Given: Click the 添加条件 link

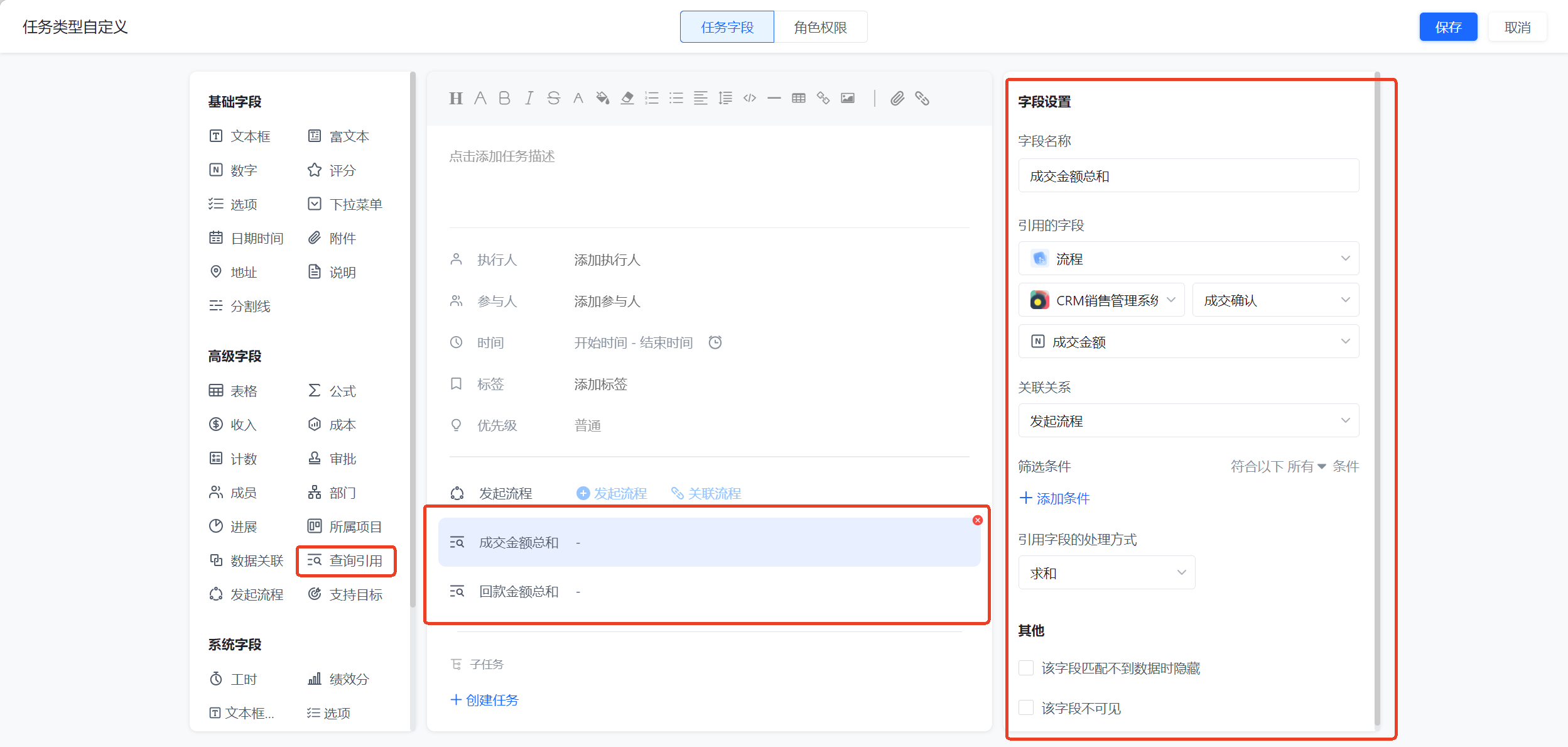Looking at the screenshot, I should tap(1054, 498).
